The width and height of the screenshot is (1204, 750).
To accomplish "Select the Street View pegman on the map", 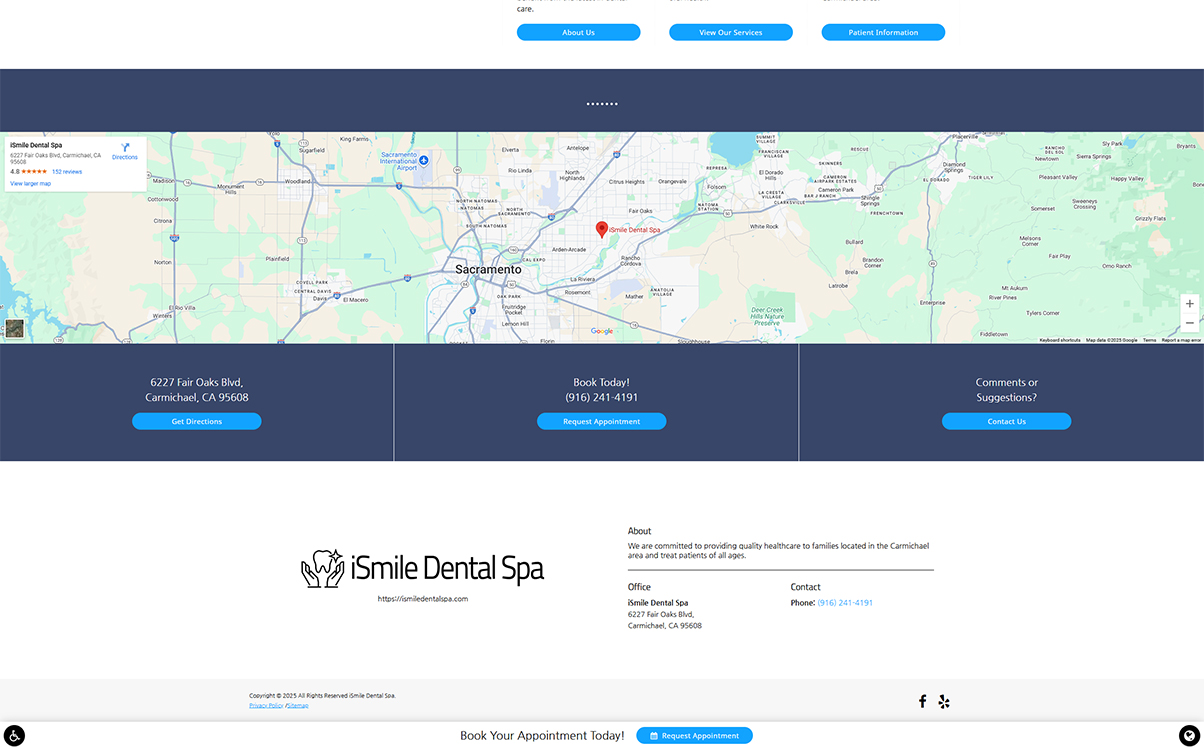I will tap(14, 328).
